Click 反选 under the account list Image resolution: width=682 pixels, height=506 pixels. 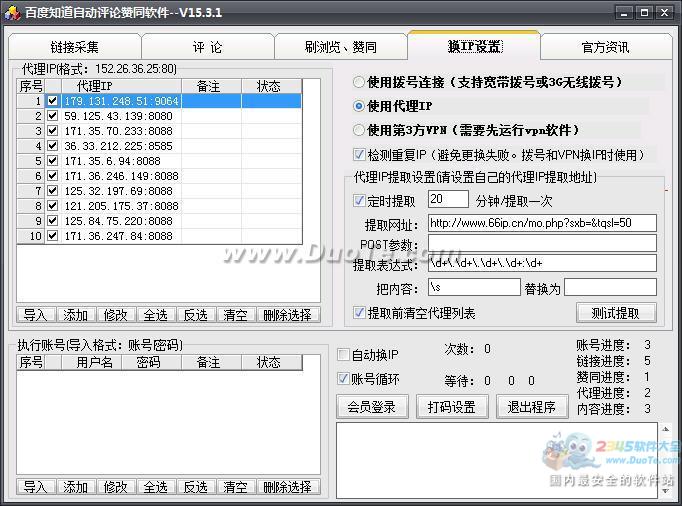click(x=196, y=487)
